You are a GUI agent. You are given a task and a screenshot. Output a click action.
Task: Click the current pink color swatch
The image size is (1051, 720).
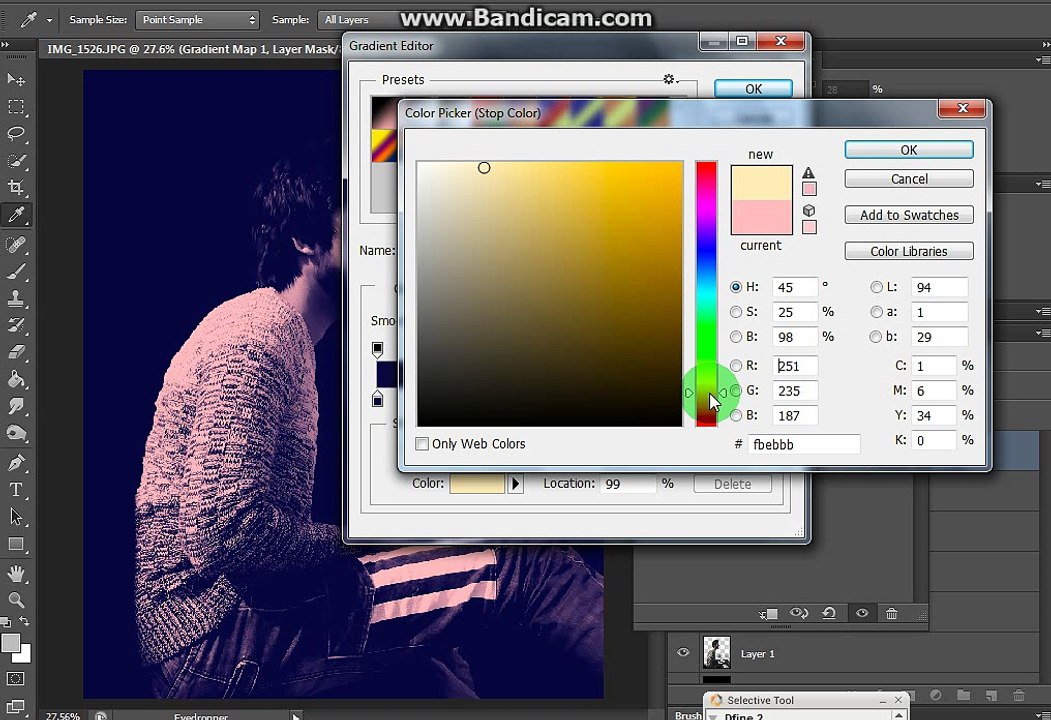pyautogui.click(x=761, y=217)
